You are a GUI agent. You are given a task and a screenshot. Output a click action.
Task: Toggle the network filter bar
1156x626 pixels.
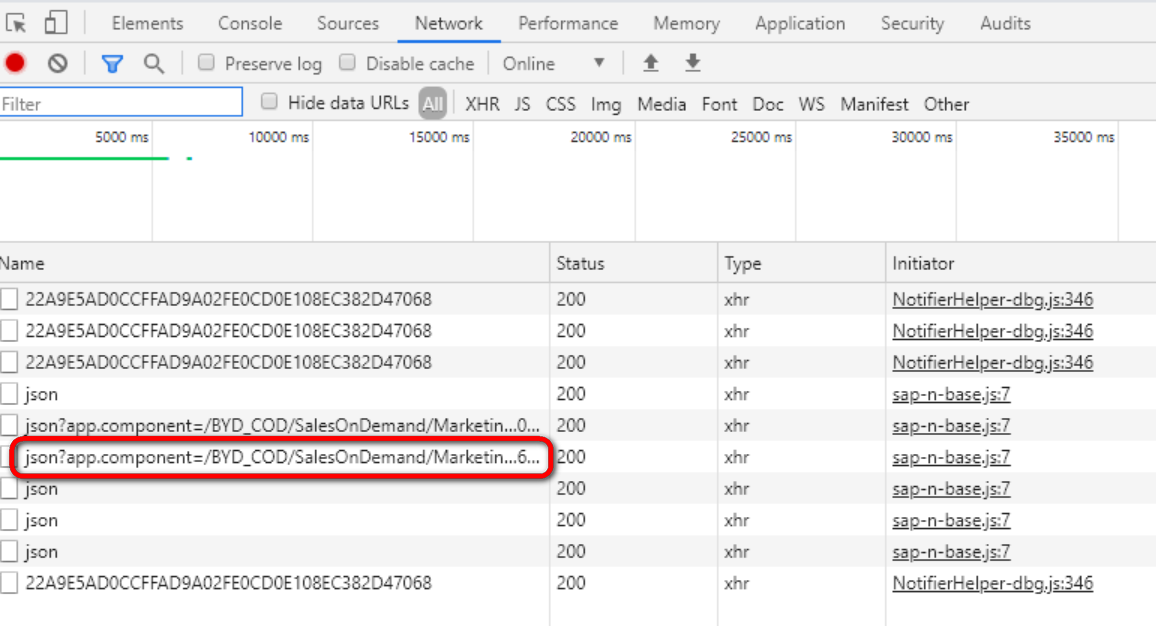coord(111,63)
